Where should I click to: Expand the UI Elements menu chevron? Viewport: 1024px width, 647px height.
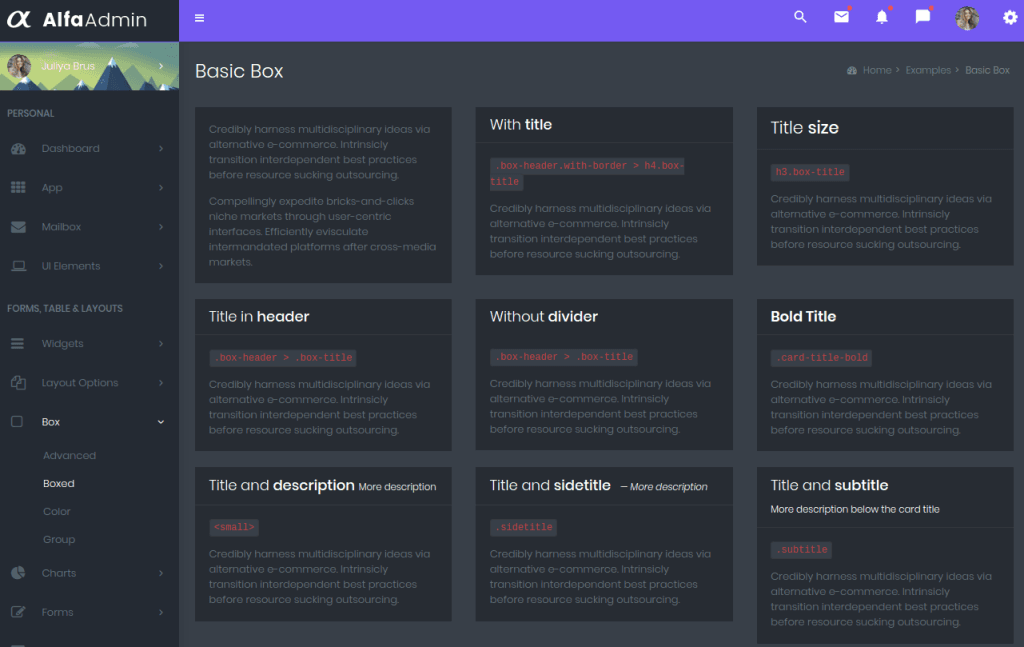pos(161,266)
